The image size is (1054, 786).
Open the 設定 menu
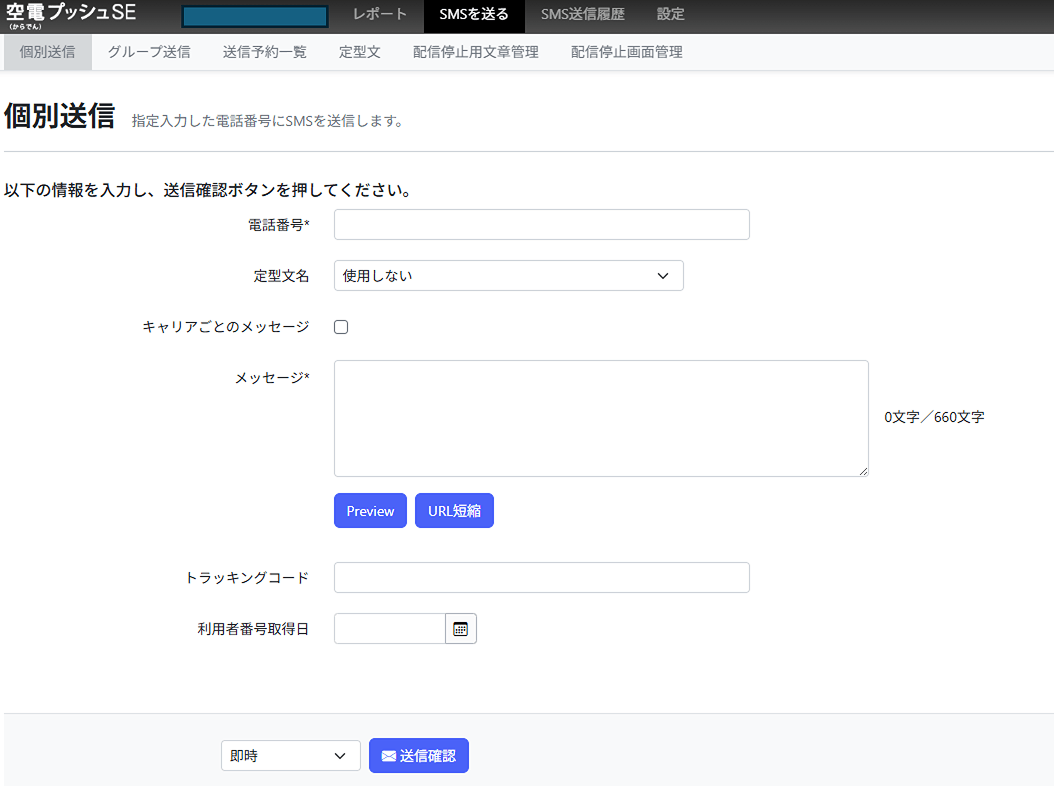tap(670, 14)
